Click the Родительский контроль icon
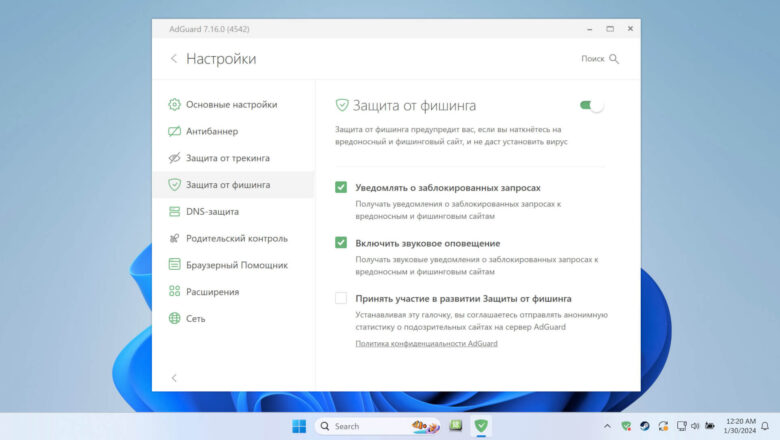The image size is (780, 440). pos(174,238)
